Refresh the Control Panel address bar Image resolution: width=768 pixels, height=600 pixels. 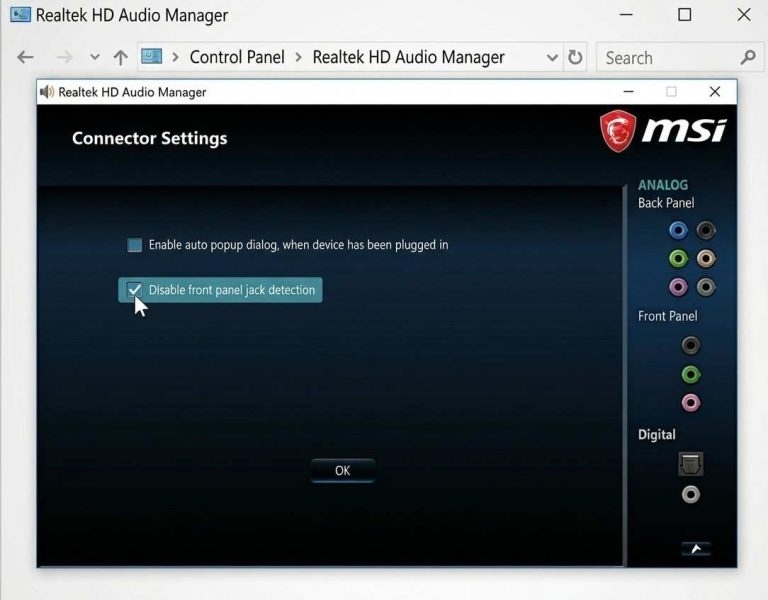click(575, 57)
